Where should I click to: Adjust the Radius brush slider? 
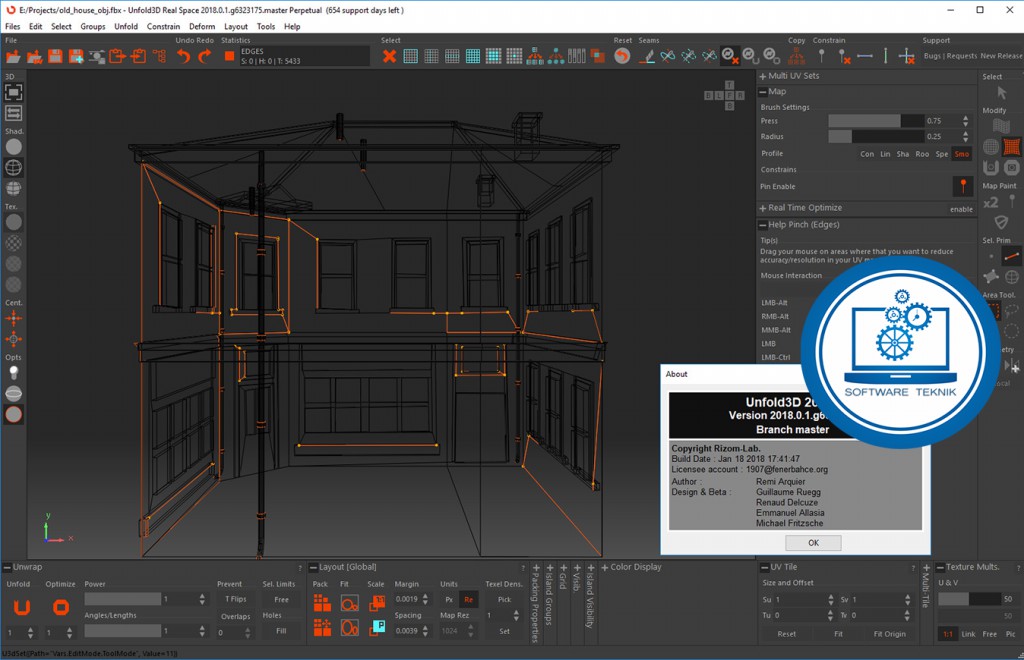coord(875,136)
